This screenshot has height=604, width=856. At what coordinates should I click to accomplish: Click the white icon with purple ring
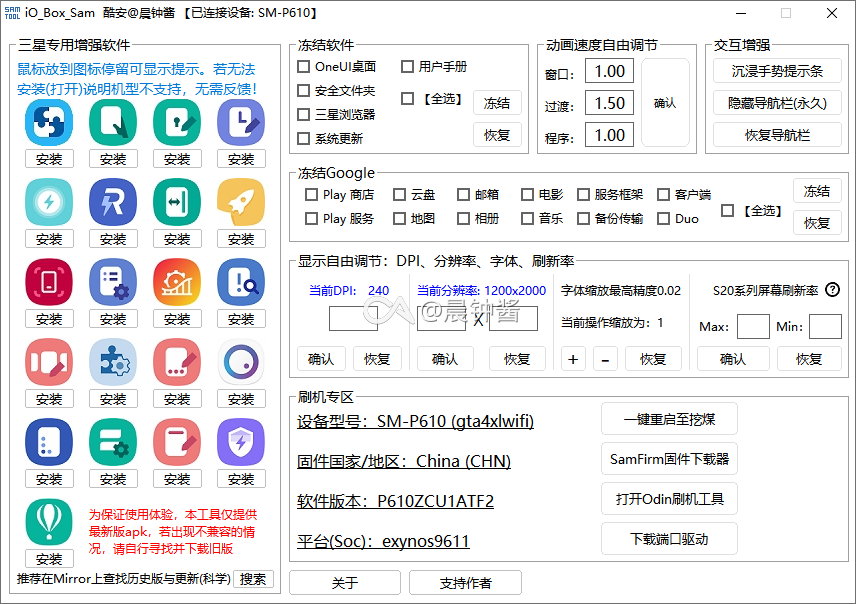click(x=241, y=362)
